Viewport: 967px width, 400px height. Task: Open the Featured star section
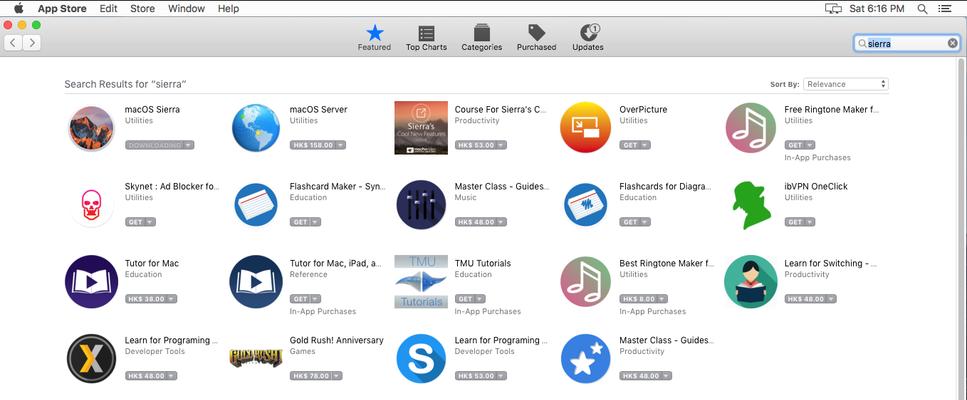[x=374, y=38]
